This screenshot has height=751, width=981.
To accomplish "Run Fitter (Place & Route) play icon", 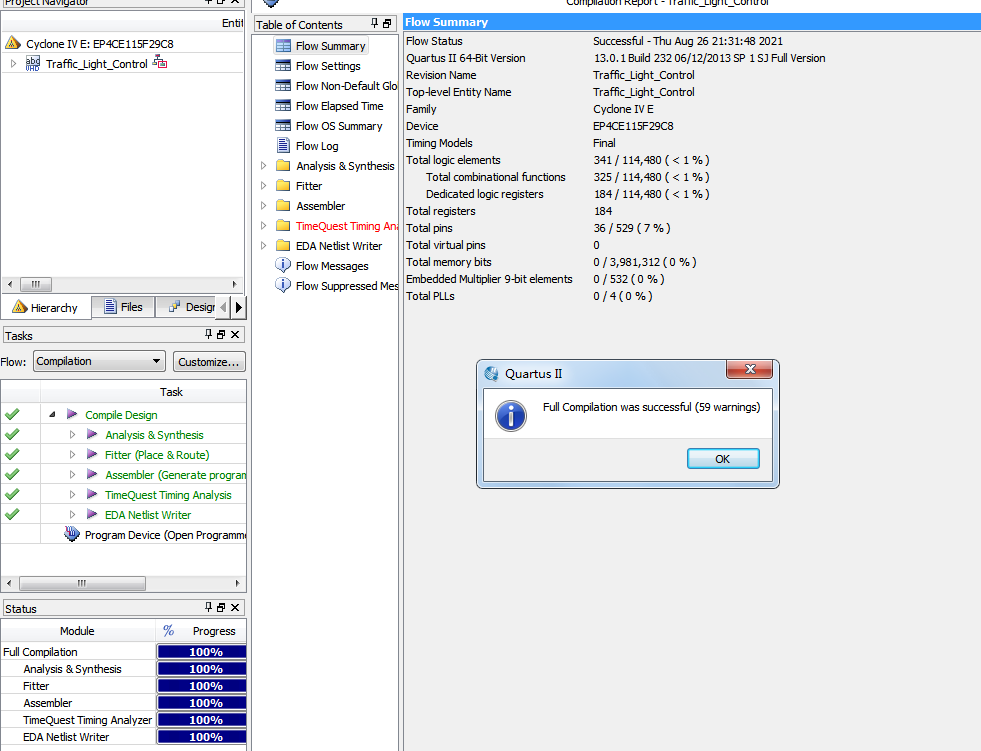I will point(92,454).
